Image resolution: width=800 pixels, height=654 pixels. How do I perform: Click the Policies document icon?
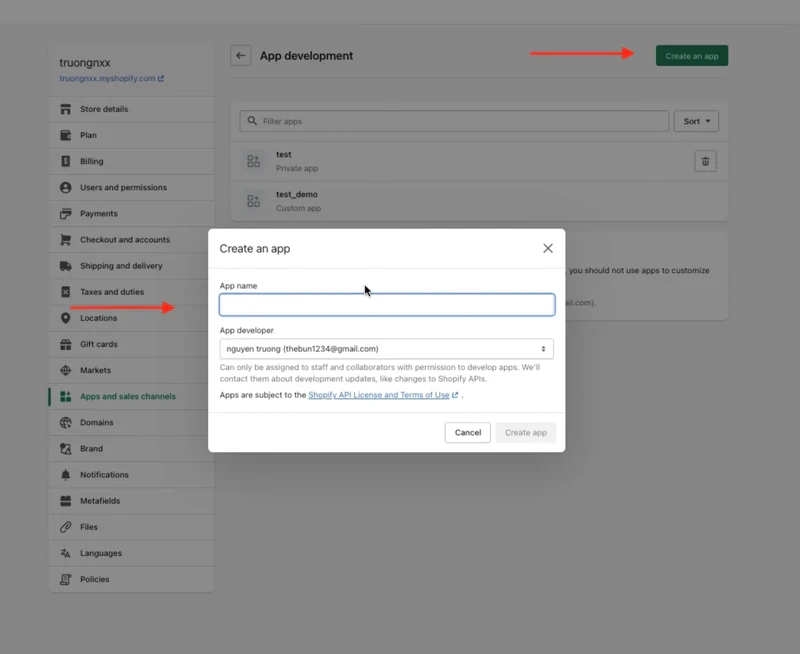(65, 579)
